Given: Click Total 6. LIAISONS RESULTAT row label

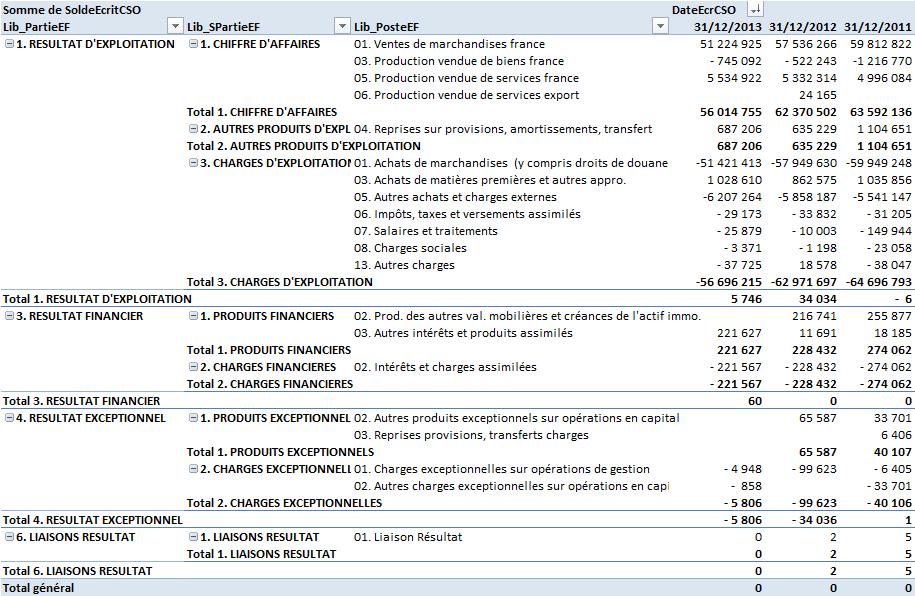Looking at the screenshot, I should pyautogui.click(x=77, y=571).
